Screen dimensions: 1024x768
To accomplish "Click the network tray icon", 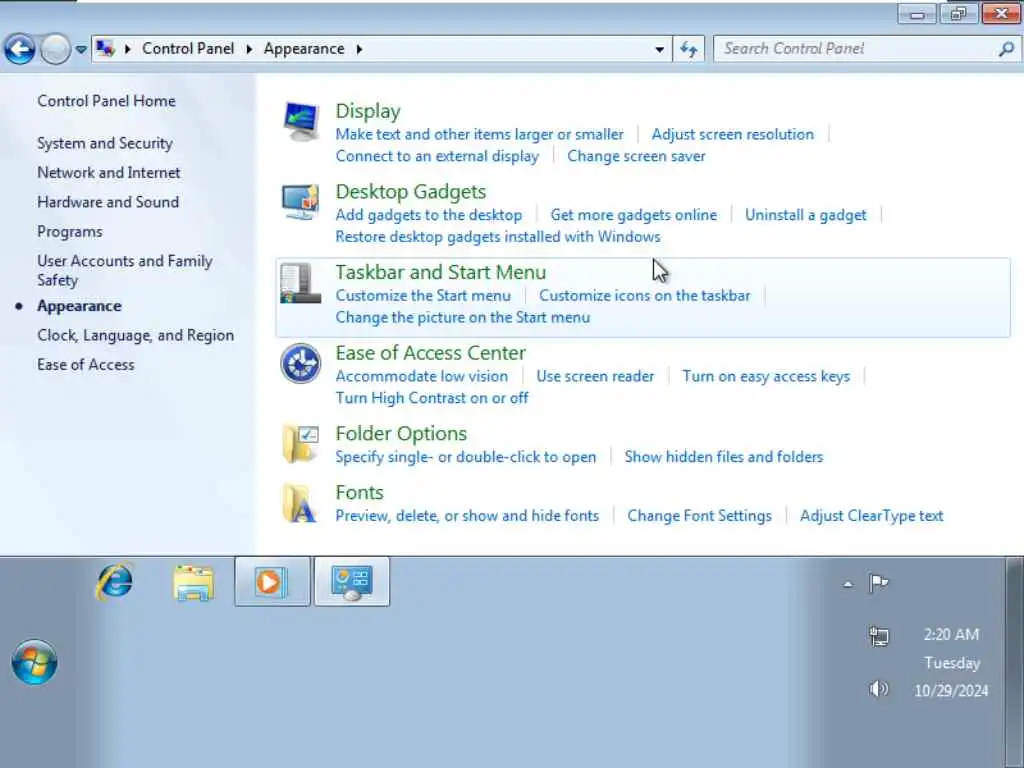I will pos(879,635).
